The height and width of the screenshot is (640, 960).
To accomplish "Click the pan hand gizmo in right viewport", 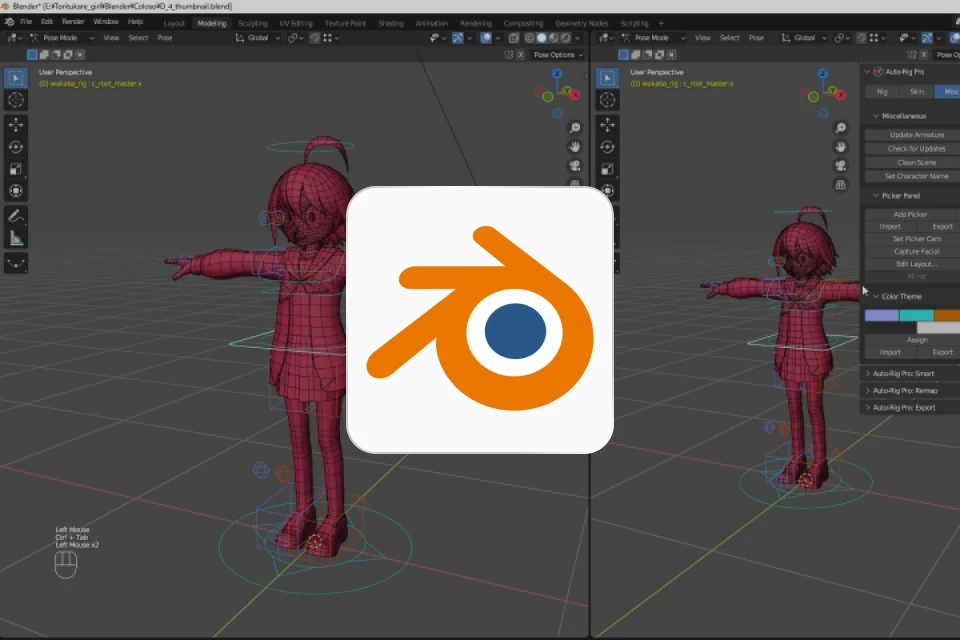I will 841,146.
